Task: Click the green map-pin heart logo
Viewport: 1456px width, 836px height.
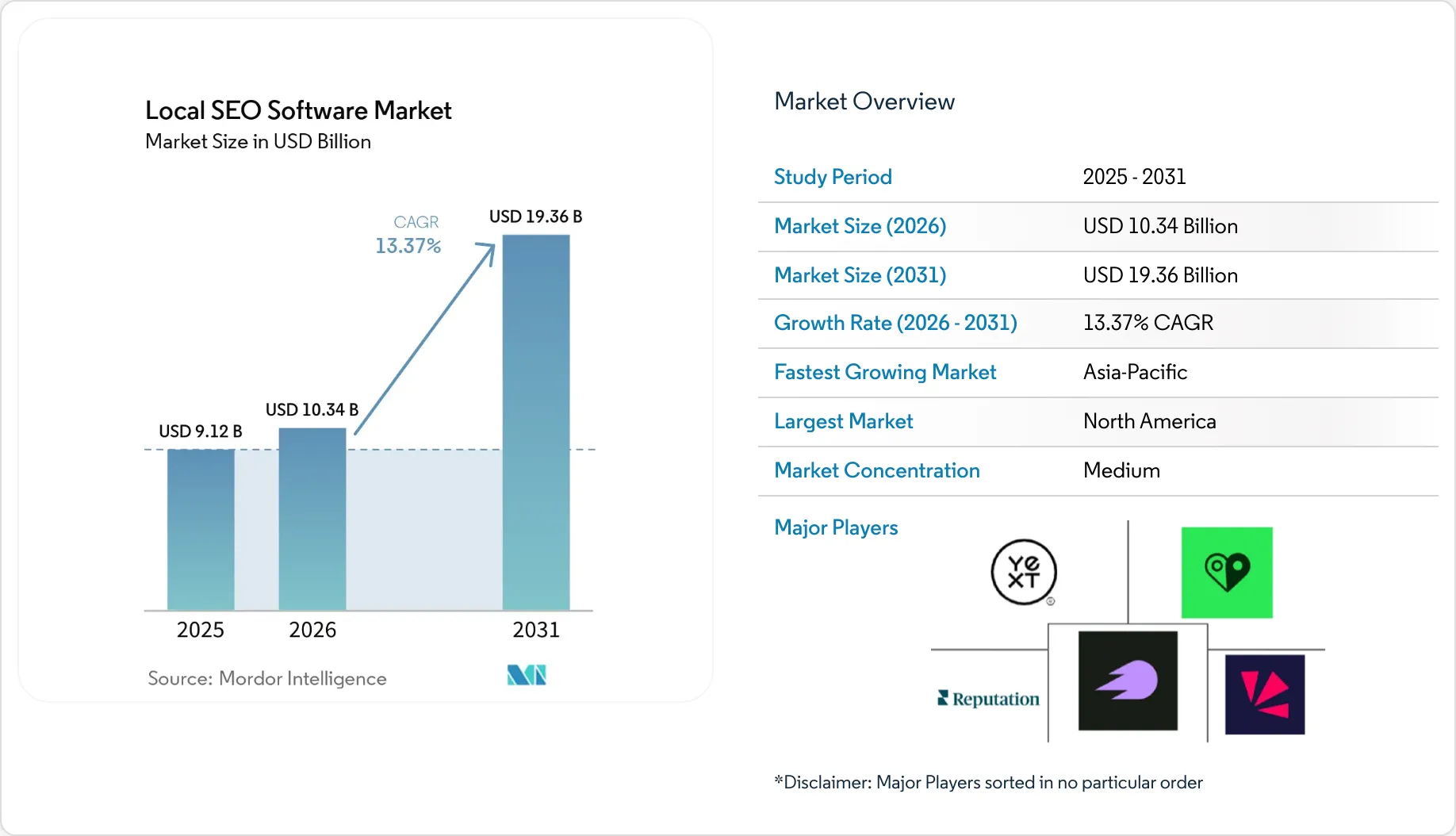Action: (1227, 573)
